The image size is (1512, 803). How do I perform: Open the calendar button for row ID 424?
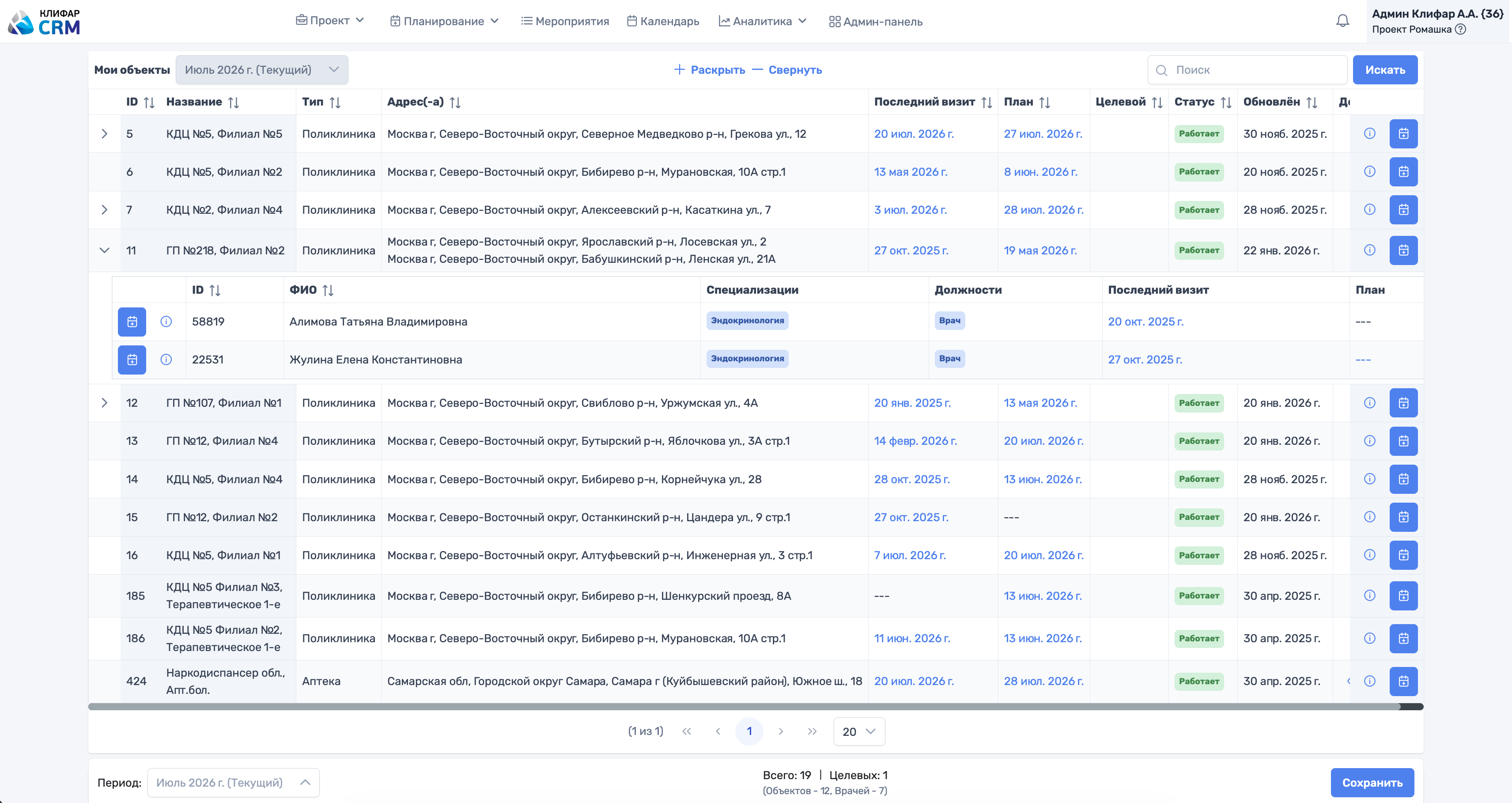pos(1403,682)
